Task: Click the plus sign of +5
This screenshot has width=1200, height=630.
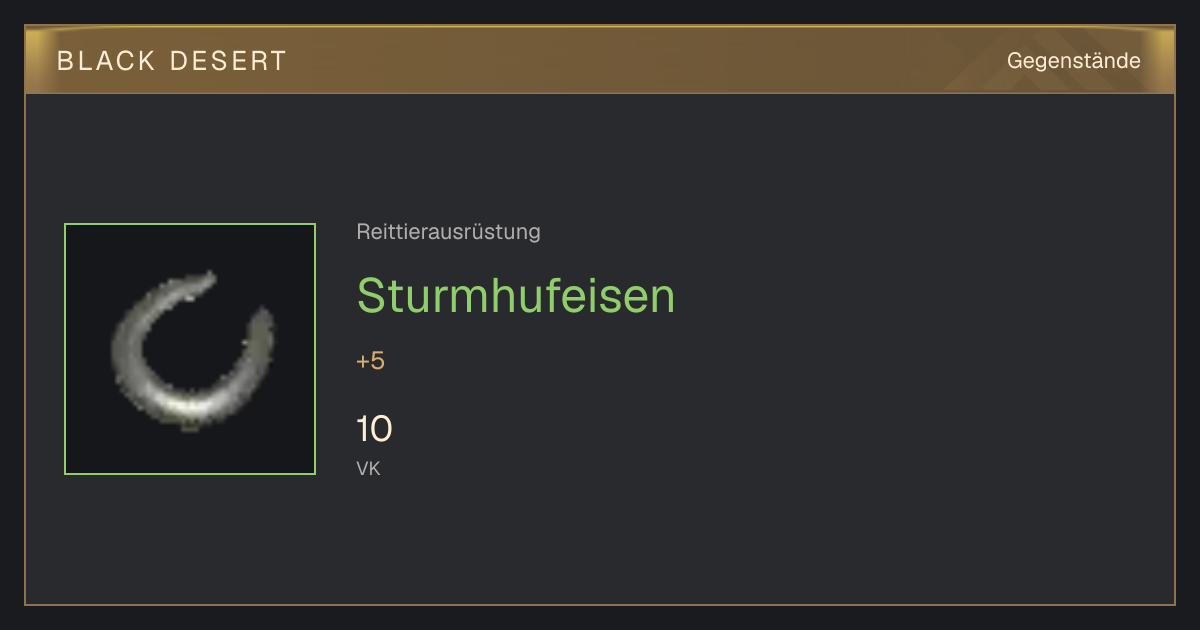Action: click(363, 362)
